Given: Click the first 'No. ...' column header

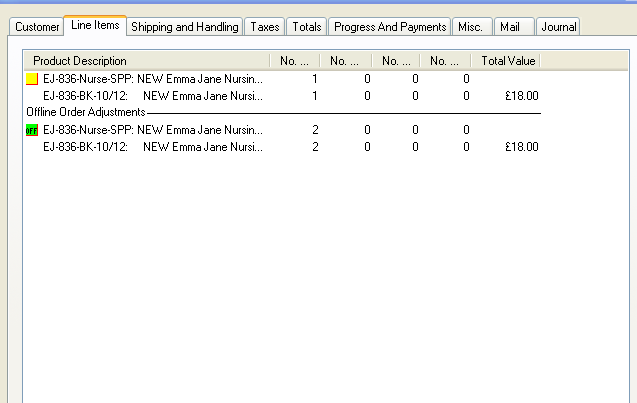Looking at the screenshot, I should tap(295, 61).
